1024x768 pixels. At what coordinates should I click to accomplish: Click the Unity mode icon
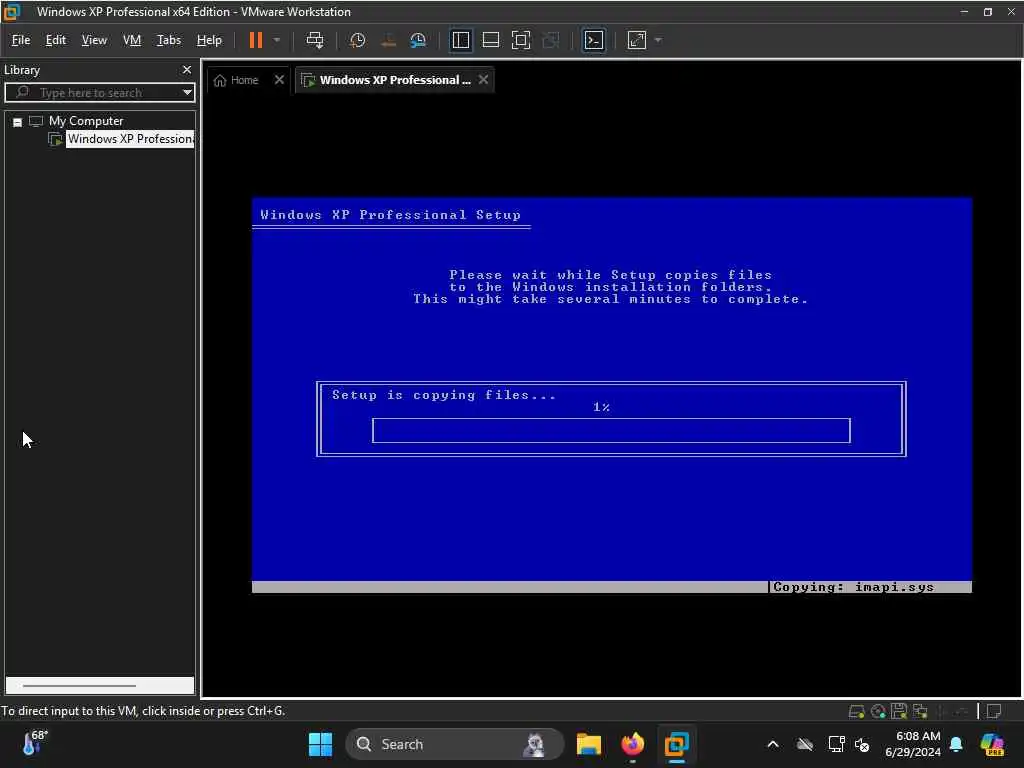pos(551,40)
